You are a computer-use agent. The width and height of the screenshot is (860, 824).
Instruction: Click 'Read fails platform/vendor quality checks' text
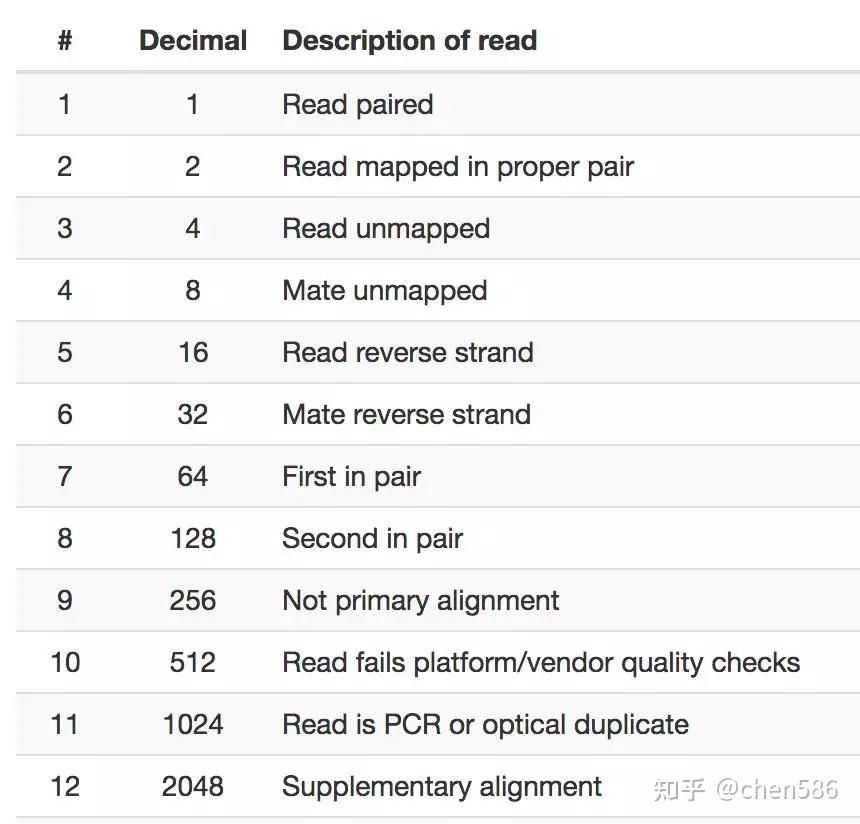coord(540,662)
